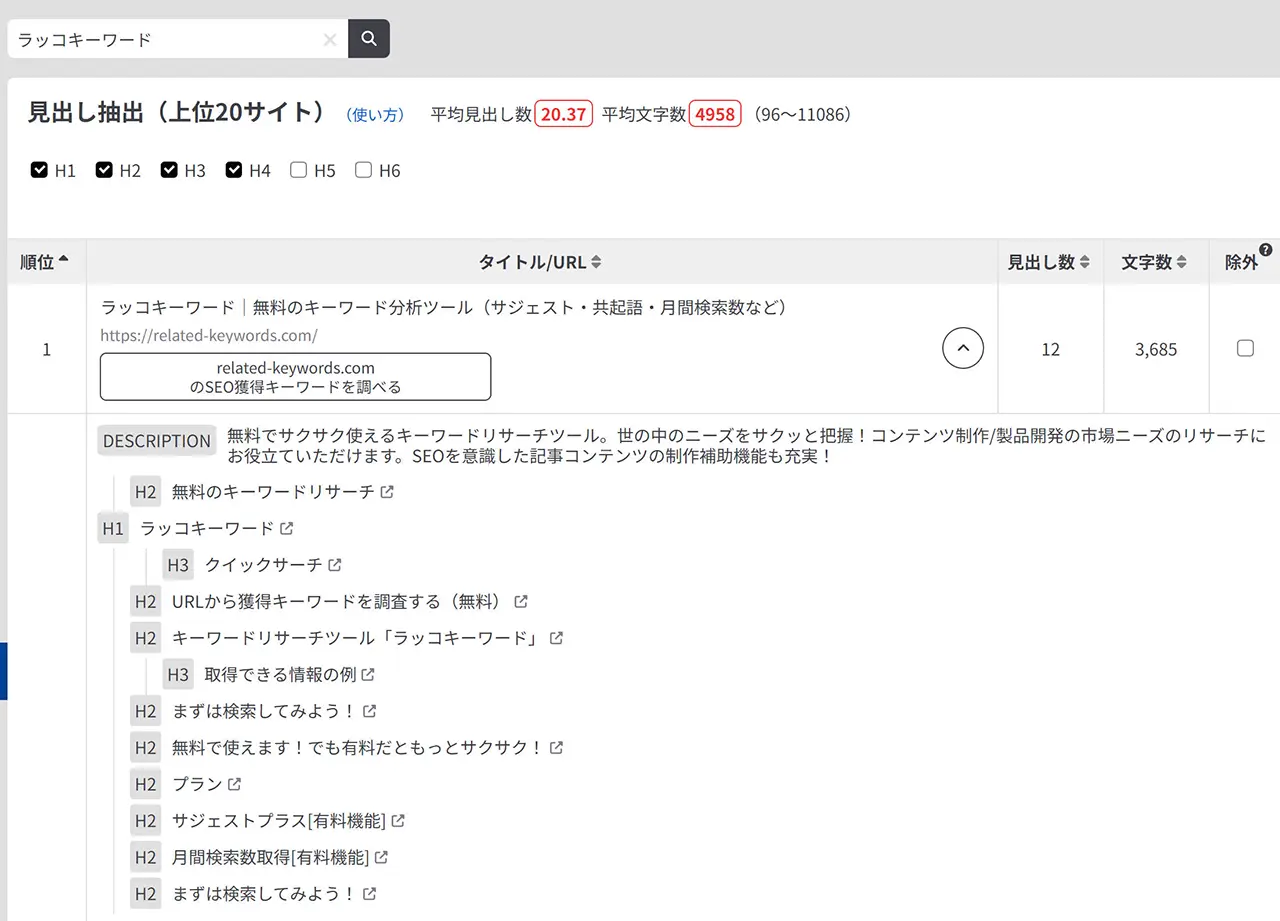1280x921 pixels.
Task: Open external link icon for 取得できる情報の例
Action: (368, 675)
